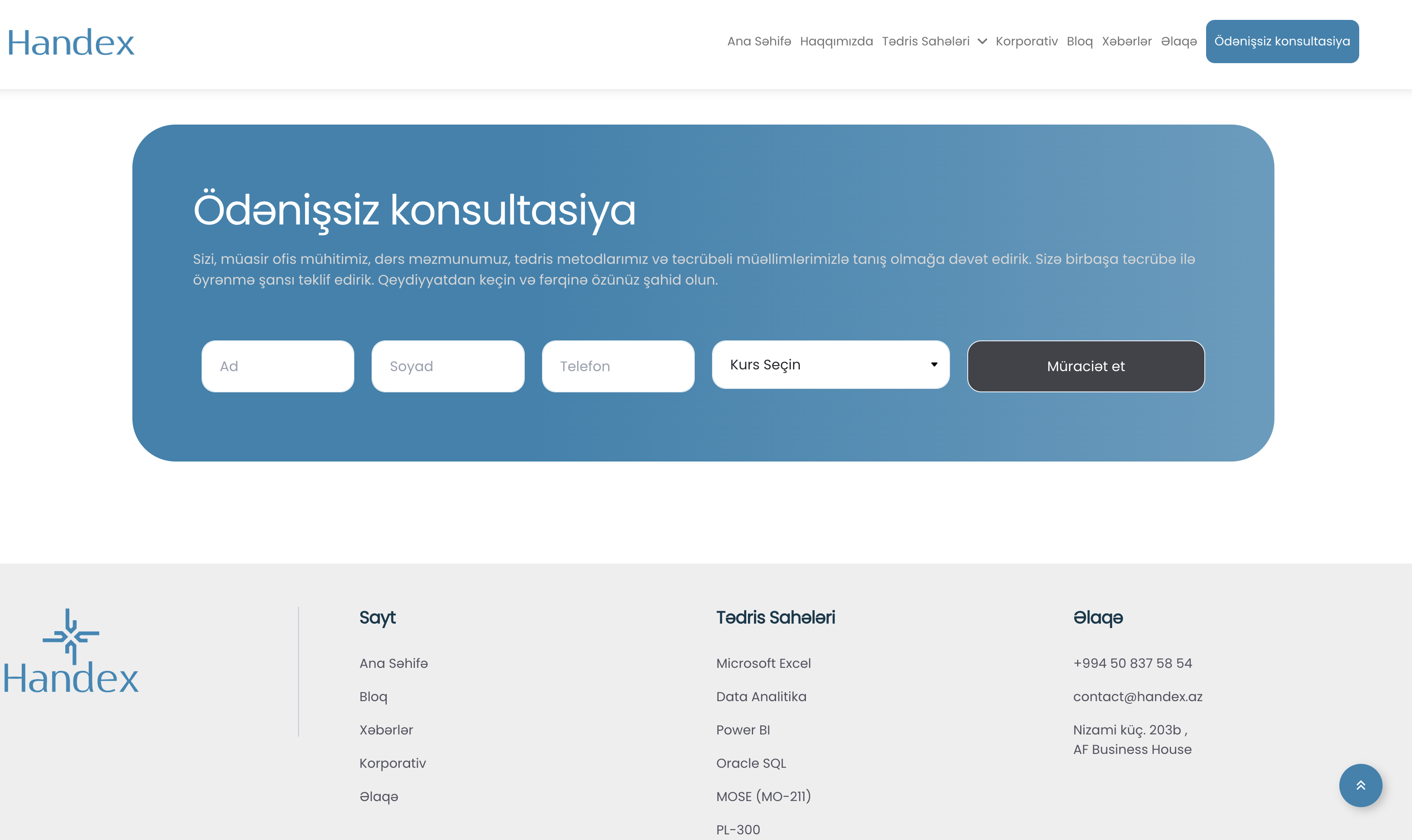Open the Kurs Seçin dropdown
Image resolution: width=1412 pixels, height=840 pixels.
[x=830, y=365]
